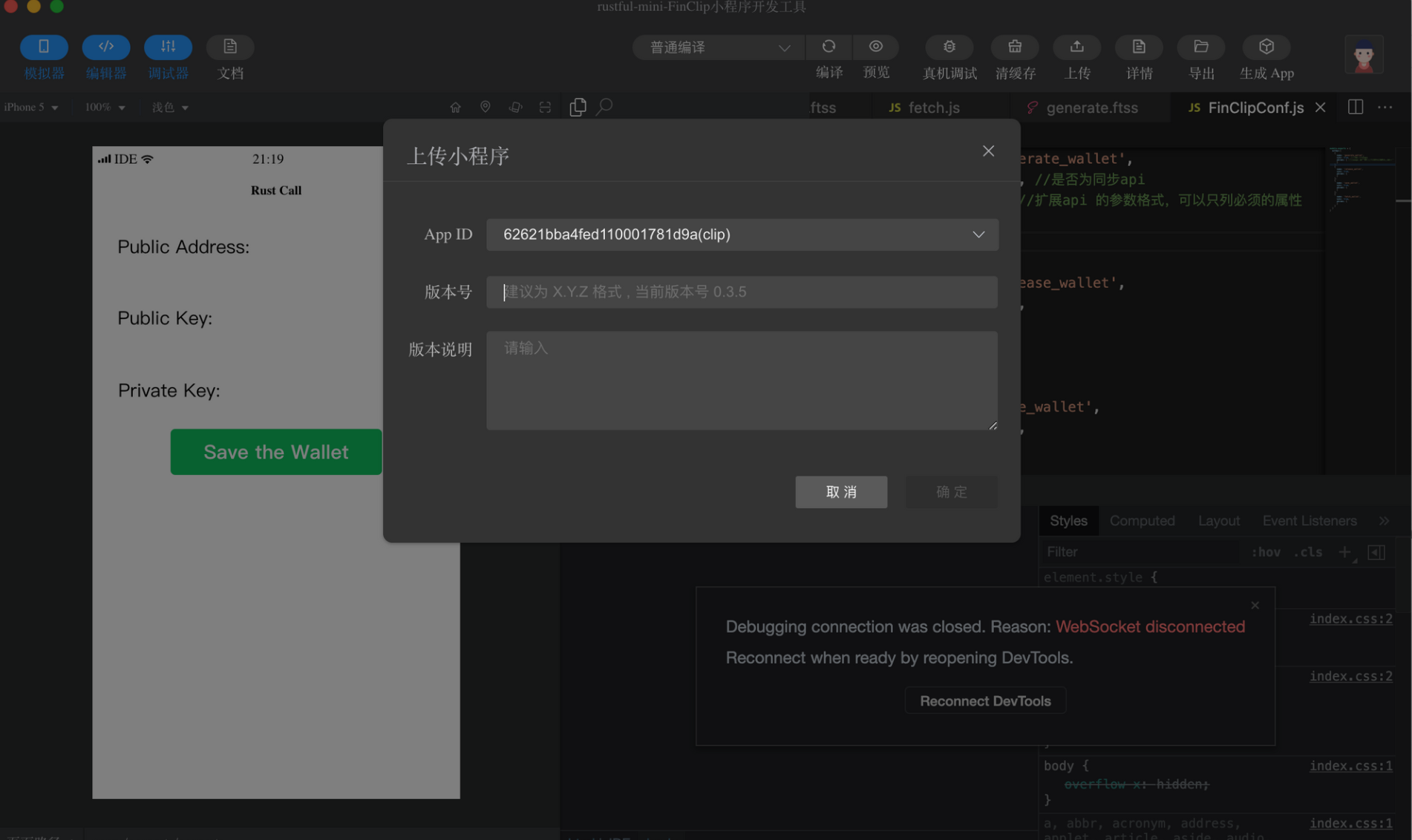Click the 取消 cancel button

[x=841, y=492]
